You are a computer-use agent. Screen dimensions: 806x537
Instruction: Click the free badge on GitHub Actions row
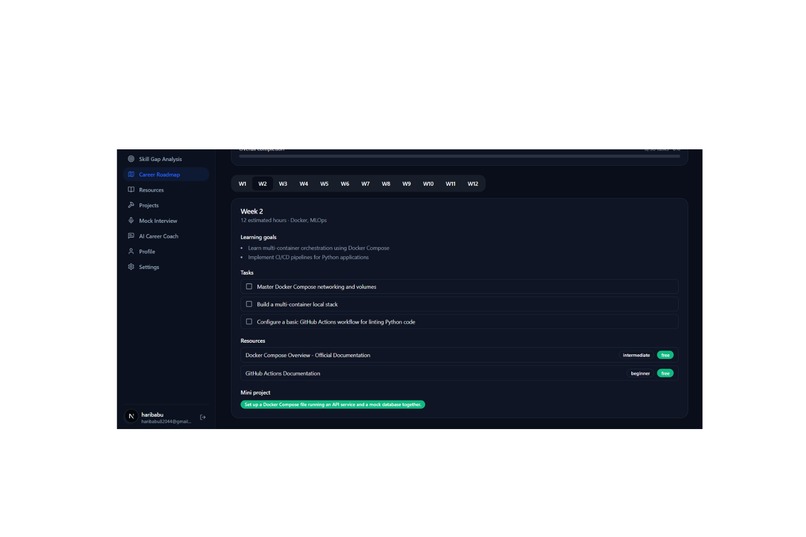(x=665, y=373)
